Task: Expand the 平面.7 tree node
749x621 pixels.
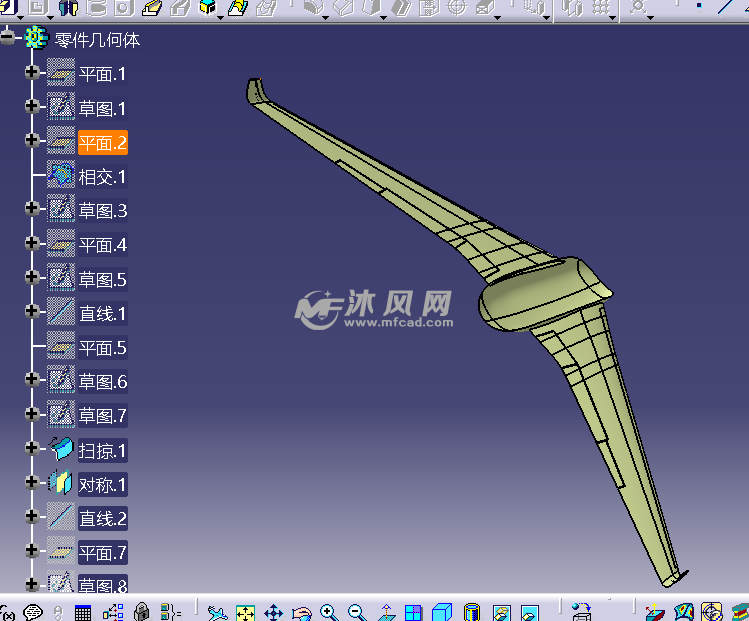Action: click(32, 550)
